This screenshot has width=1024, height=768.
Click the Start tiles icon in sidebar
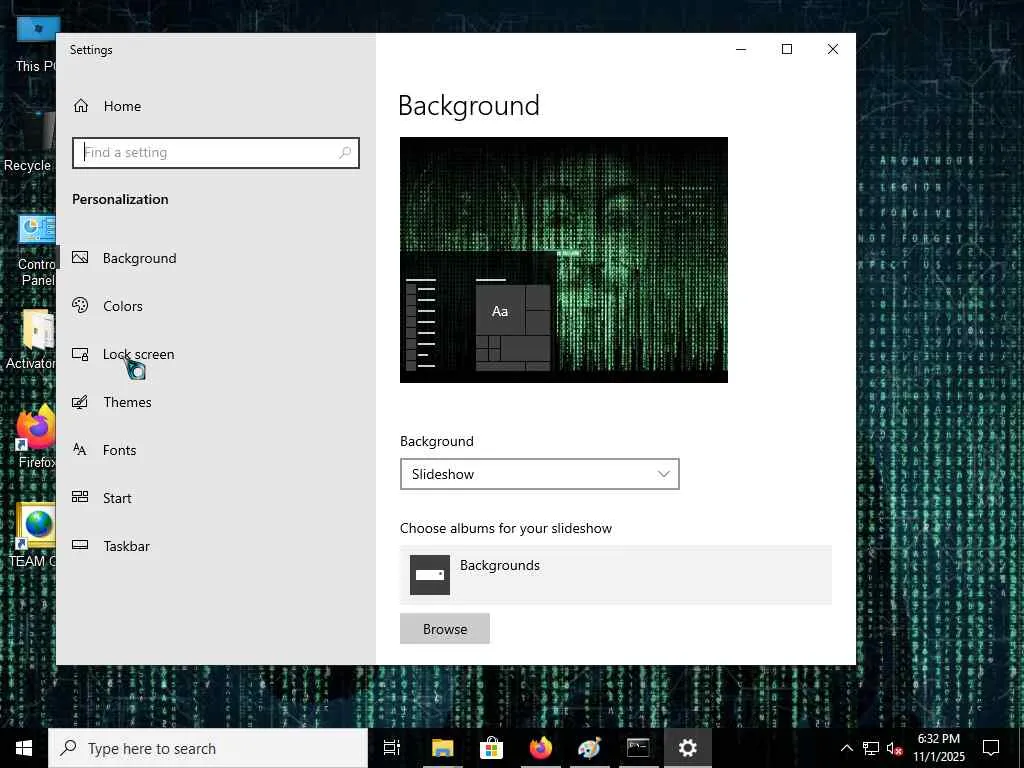pos(80,497)
